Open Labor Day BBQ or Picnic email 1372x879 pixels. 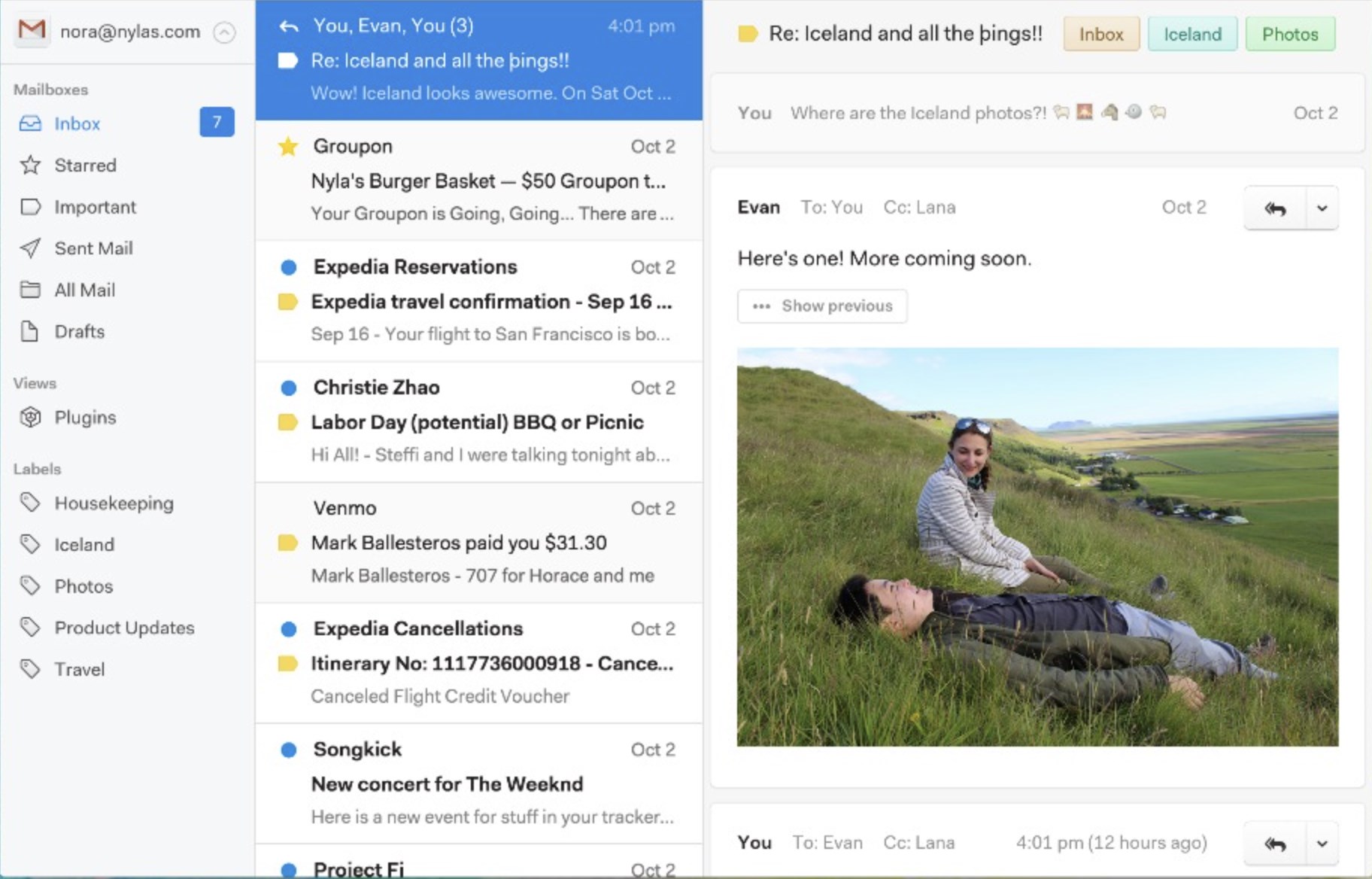(x=479, y=421)
